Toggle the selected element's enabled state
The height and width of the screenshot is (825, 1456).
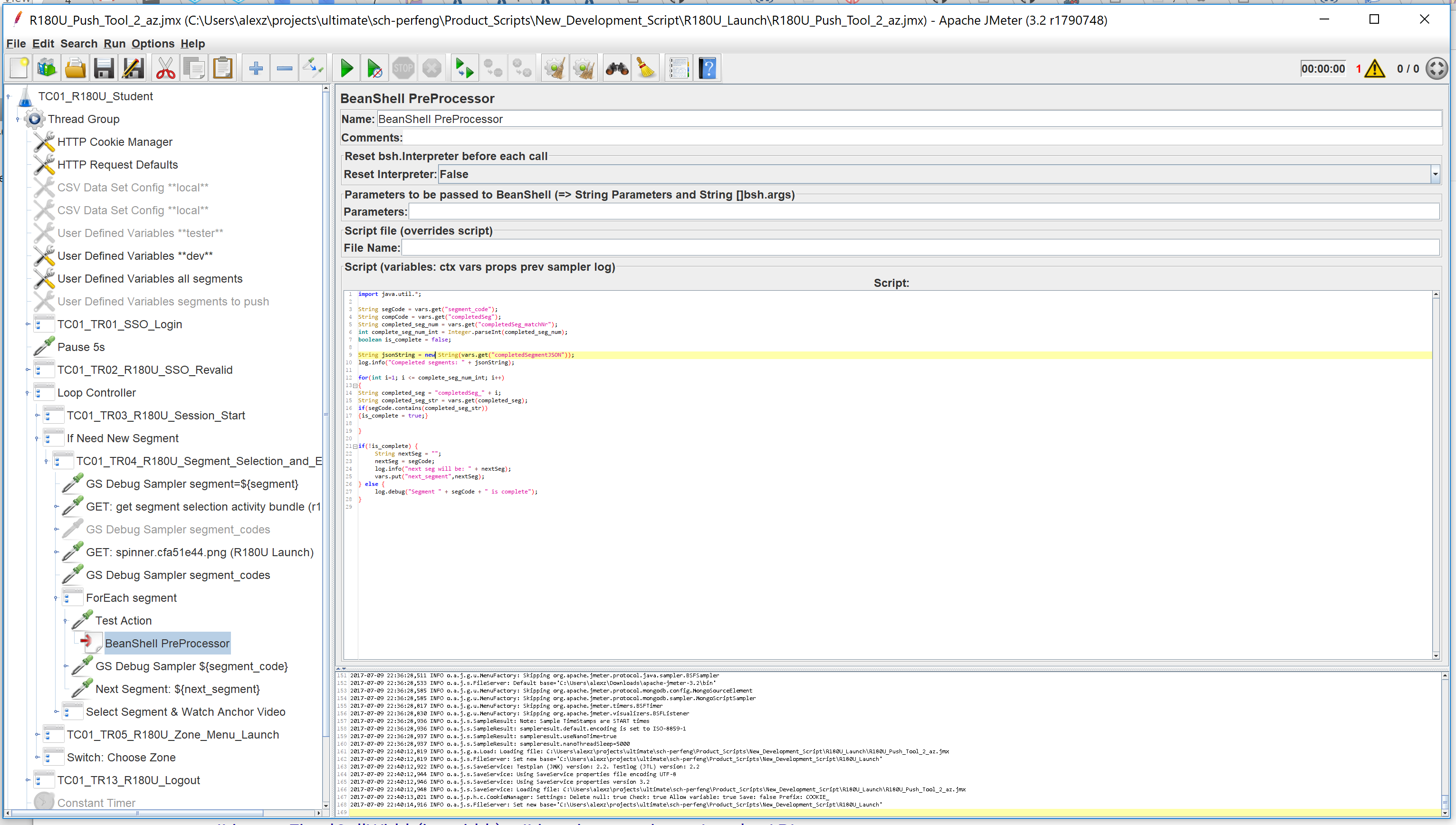[x=312, y=67]
